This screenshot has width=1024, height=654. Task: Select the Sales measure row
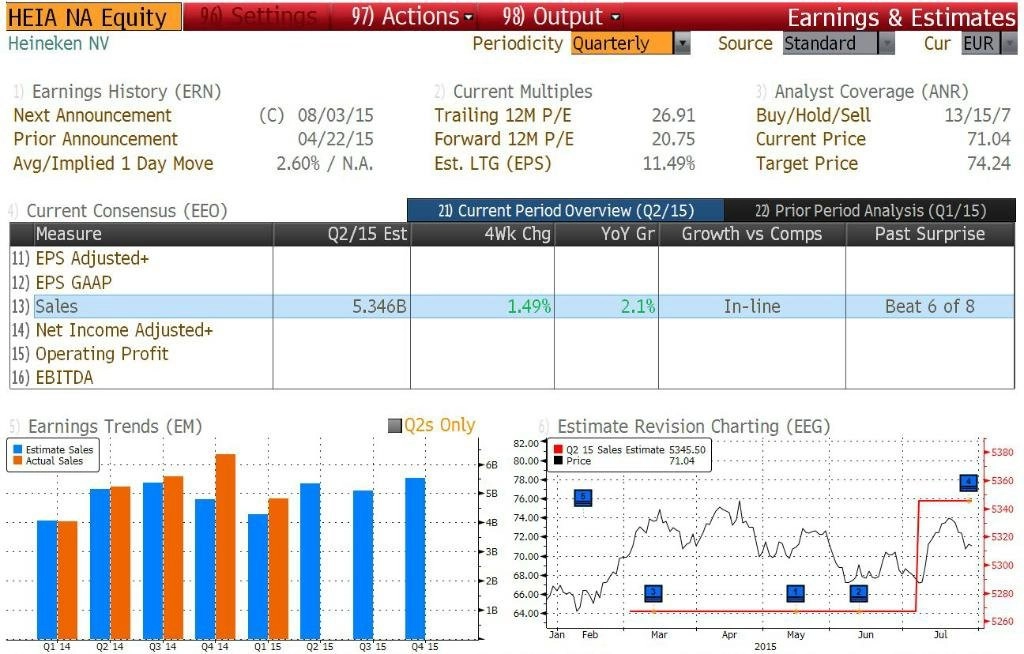tap(512, 306)
